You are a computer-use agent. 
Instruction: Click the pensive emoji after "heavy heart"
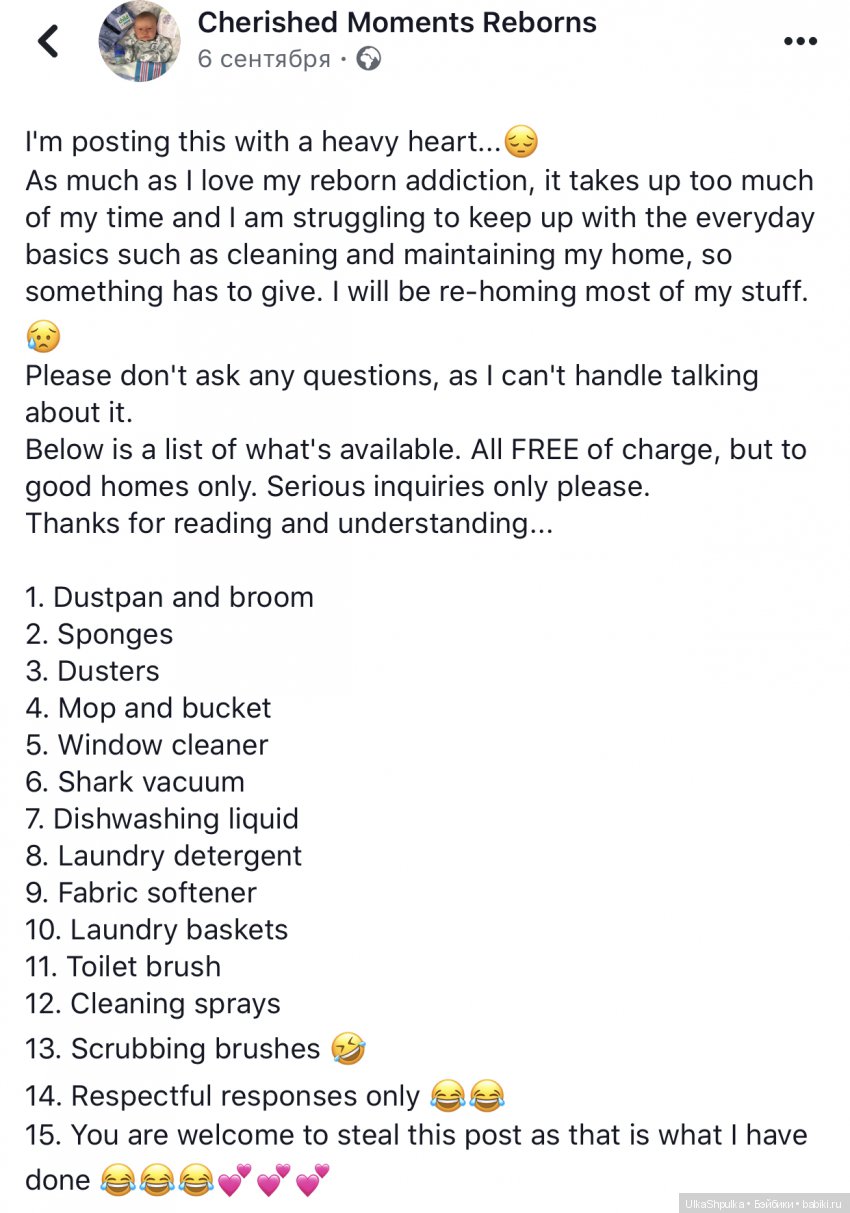[521, 143]
